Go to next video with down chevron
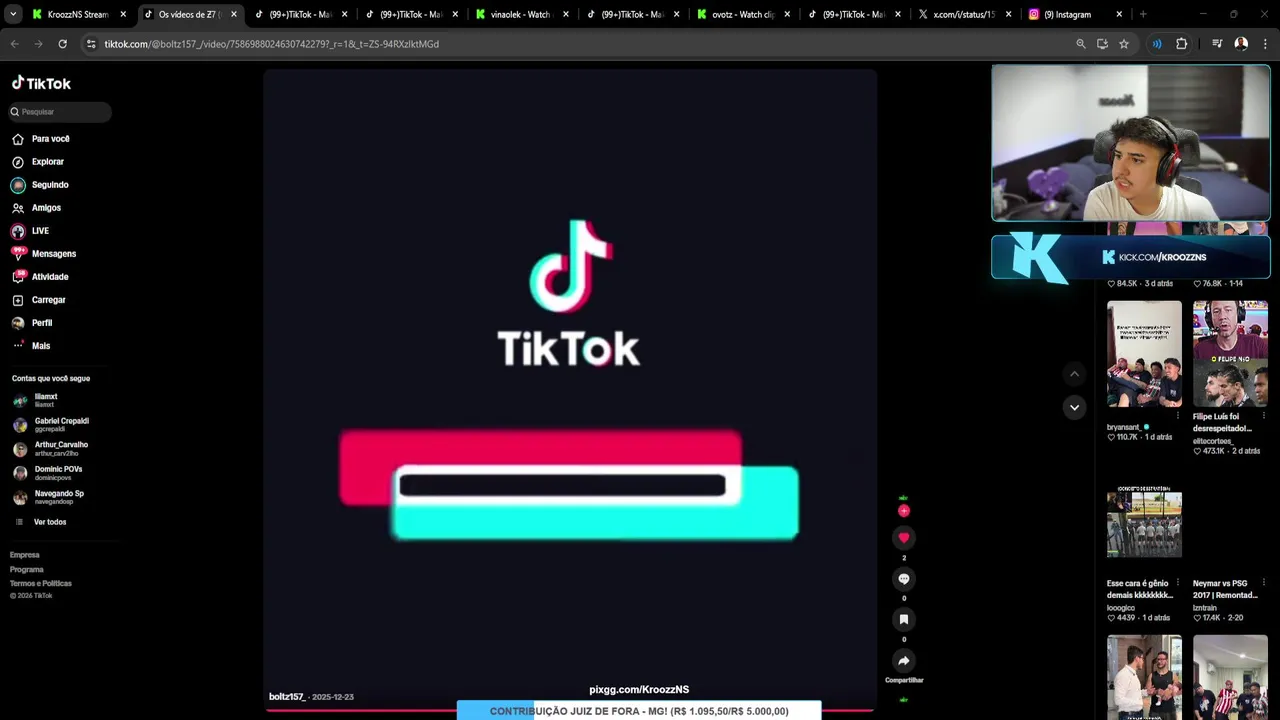This screenshot has width=1280, height=720. (1074, 407)
